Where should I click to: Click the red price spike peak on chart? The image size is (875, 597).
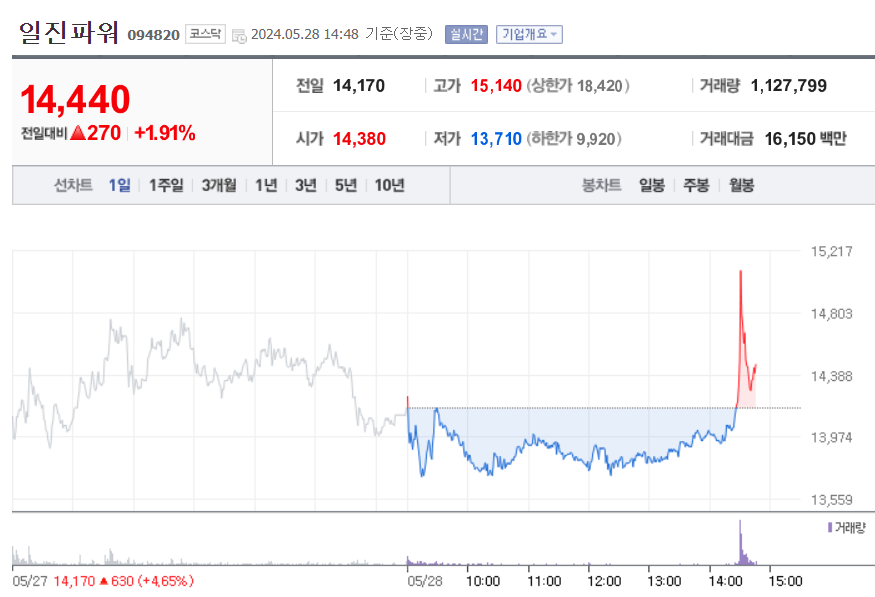point(741,272)
